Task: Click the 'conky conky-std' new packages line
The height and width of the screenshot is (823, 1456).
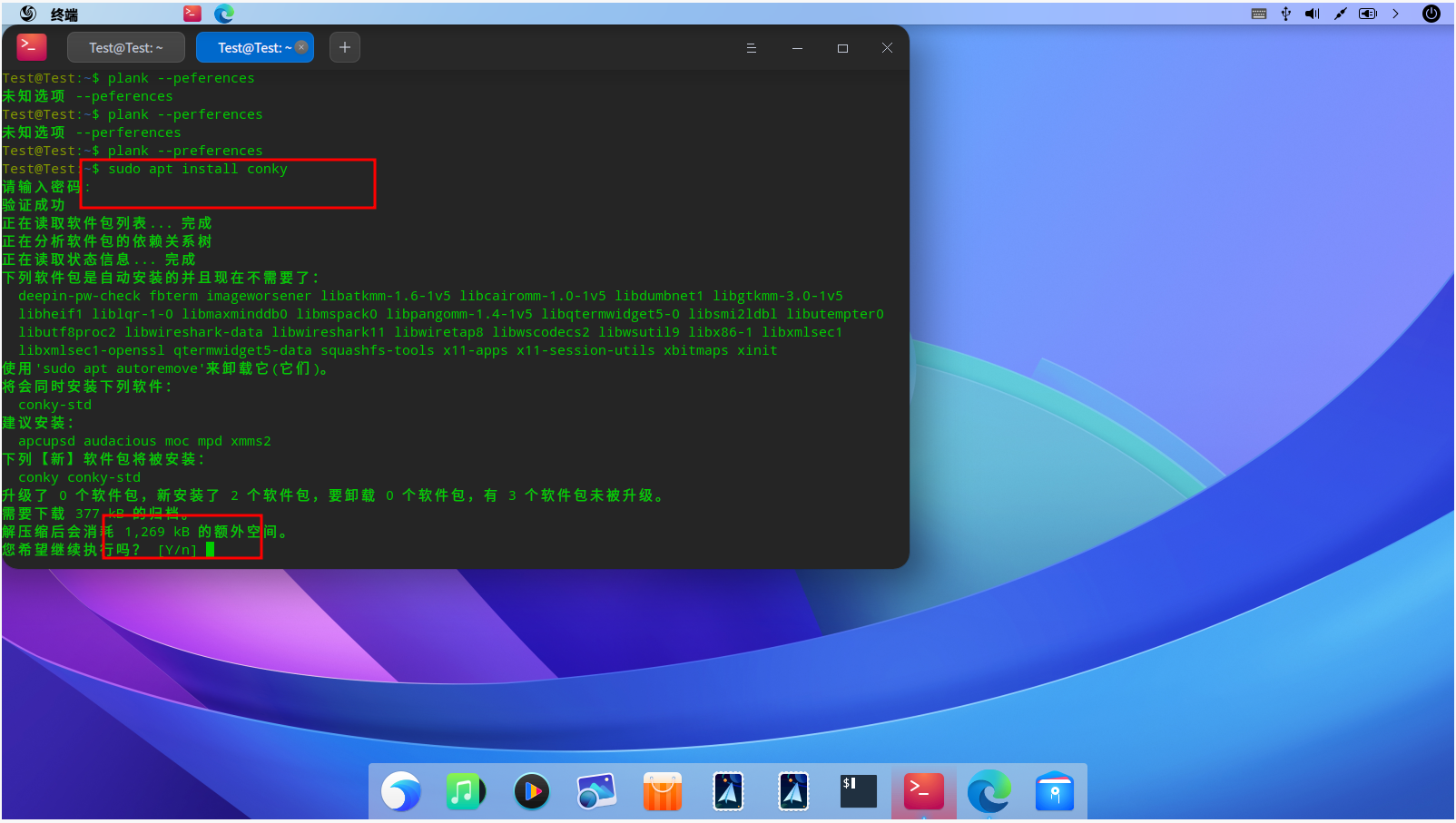Action: [80, 477]
